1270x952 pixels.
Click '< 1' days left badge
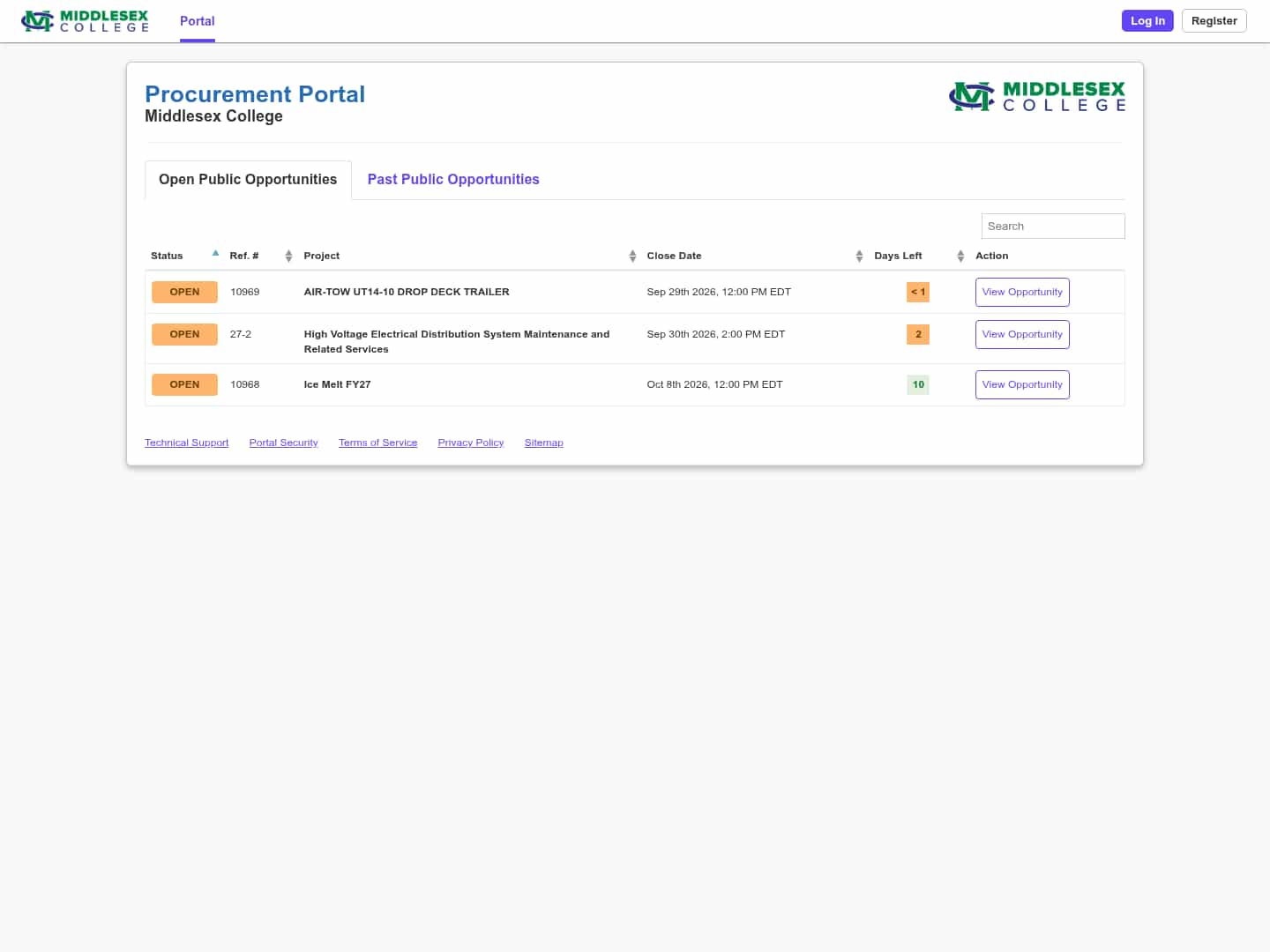pos(918,292)
